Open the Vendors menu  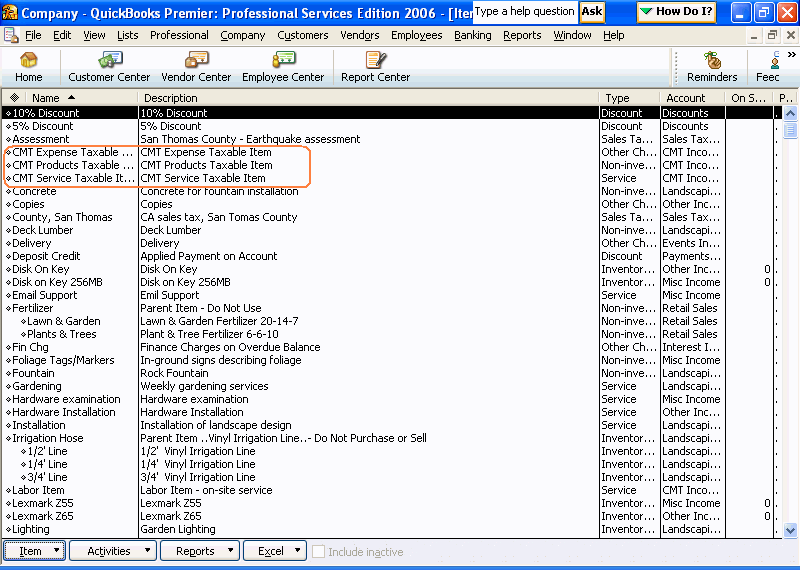[x=360, y=35]
